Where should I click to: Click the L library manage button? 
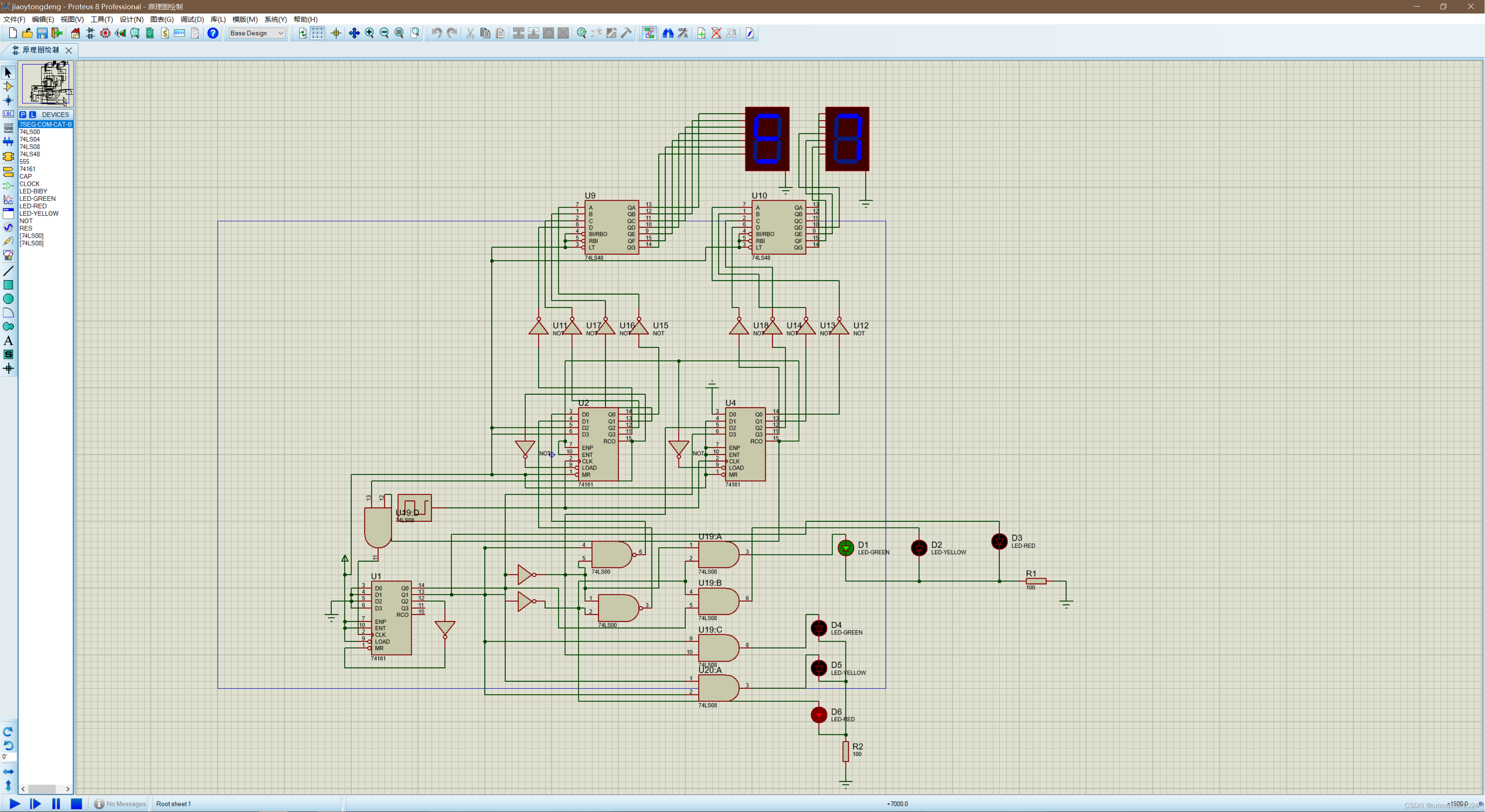[x=32, y=115]
